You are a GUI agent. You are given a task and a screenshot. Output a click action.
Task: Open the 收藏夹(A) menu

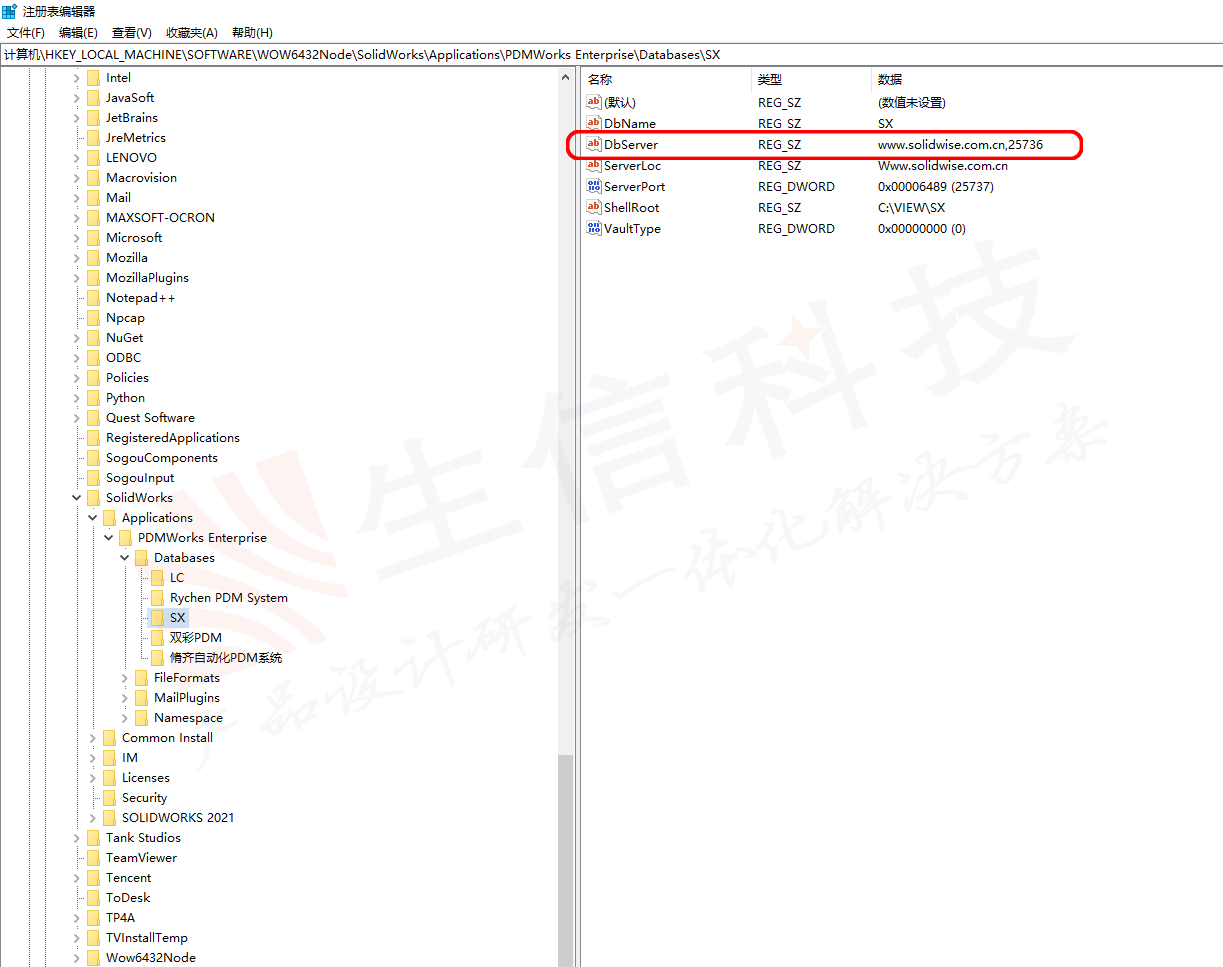[192, 33]
